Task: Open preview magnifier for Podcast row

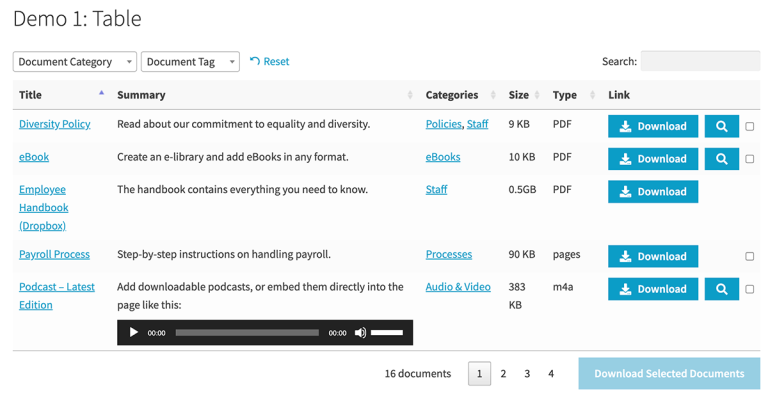Action: [721, 289]
